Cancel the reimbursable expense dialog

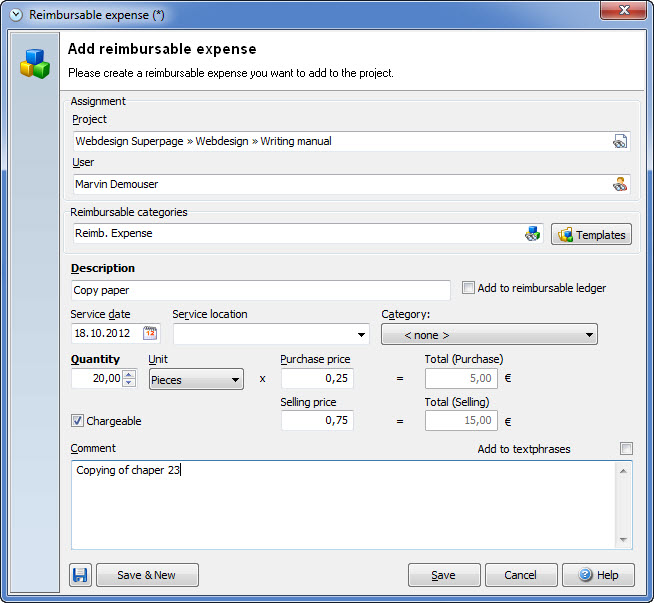pyautogui.click(x=521, y=575)
